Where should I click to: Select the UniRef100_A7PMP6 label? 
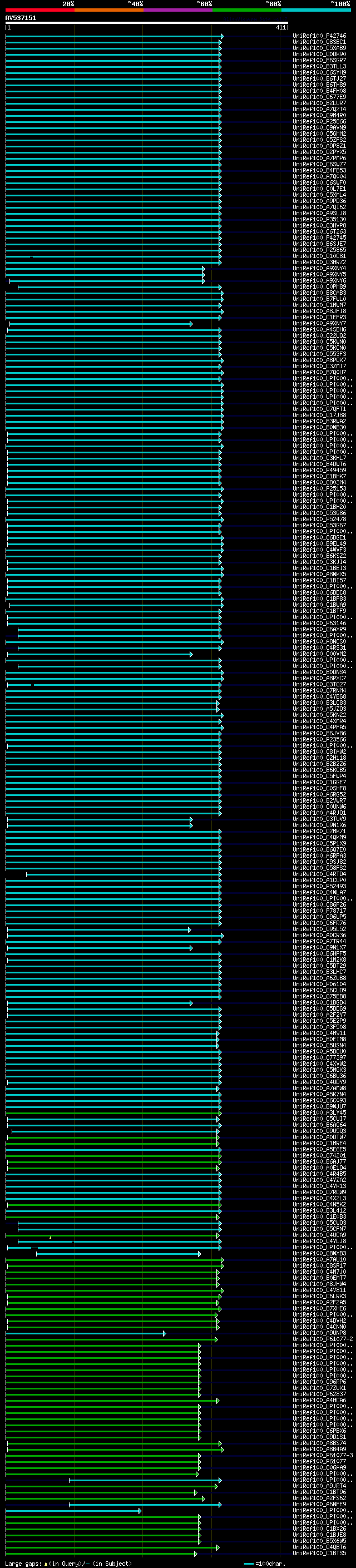pyautogui.click(x=319, y=159)
